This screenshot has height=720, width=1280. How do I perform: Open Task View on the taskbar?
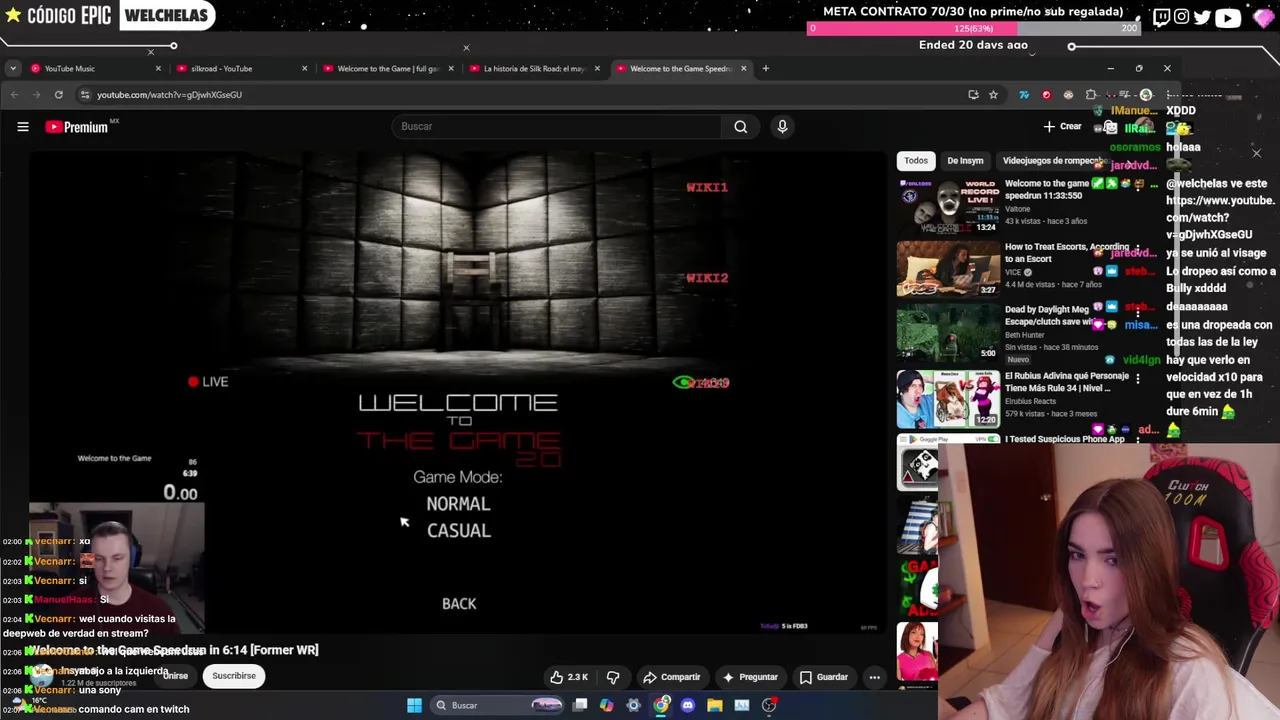(x=580, y=706)
